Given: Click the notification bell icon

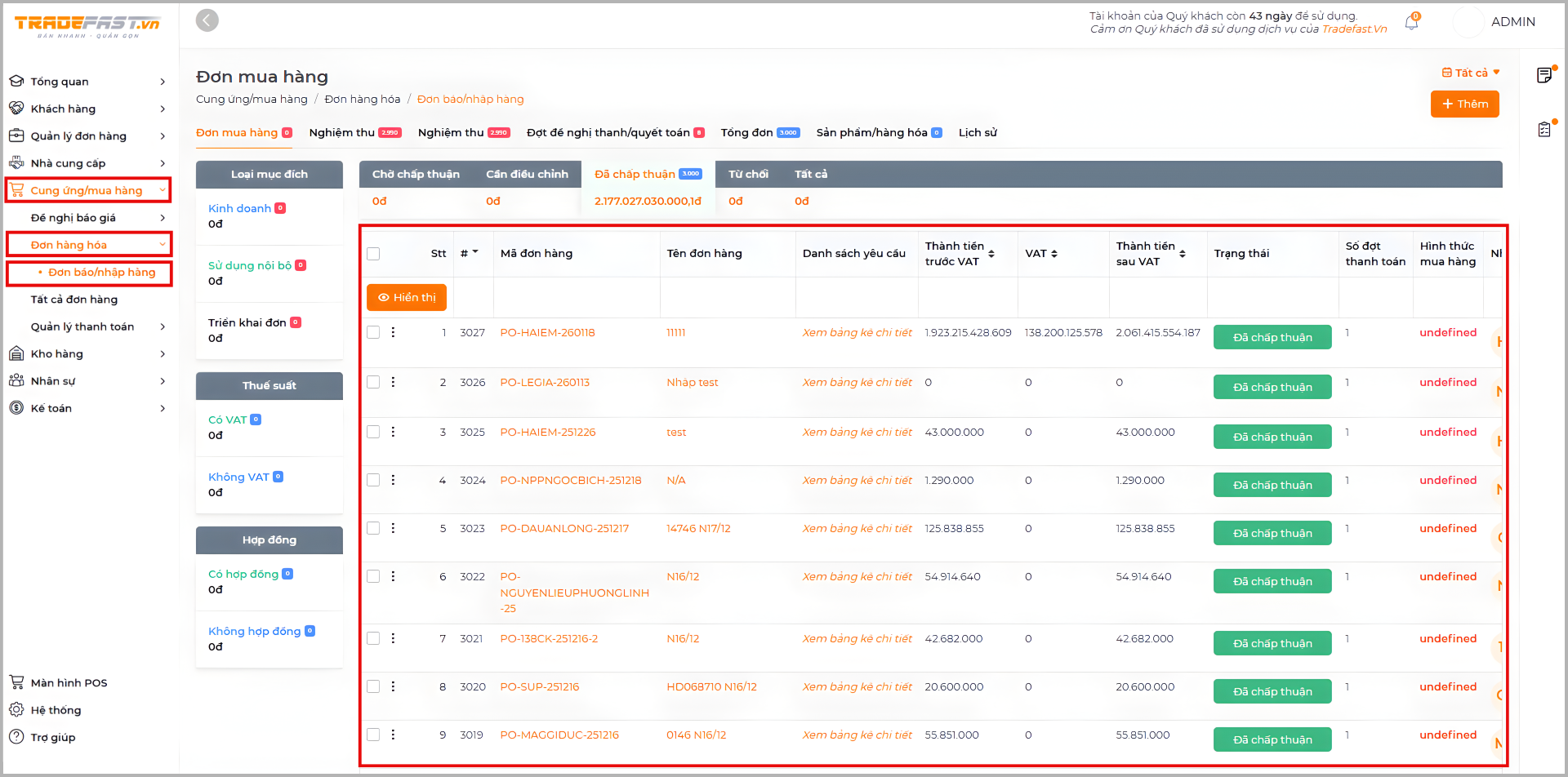Looking at the screenshot, I should (x=1411, y=23).
